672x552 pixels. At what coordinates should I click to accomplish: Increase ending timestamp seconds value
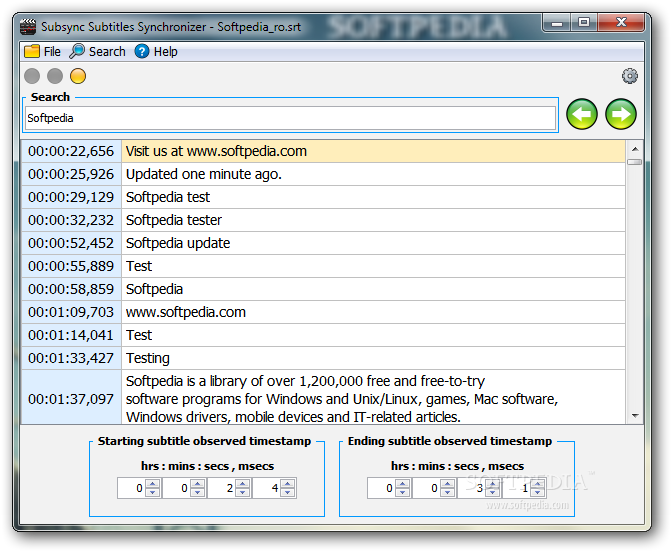(492, 483)
